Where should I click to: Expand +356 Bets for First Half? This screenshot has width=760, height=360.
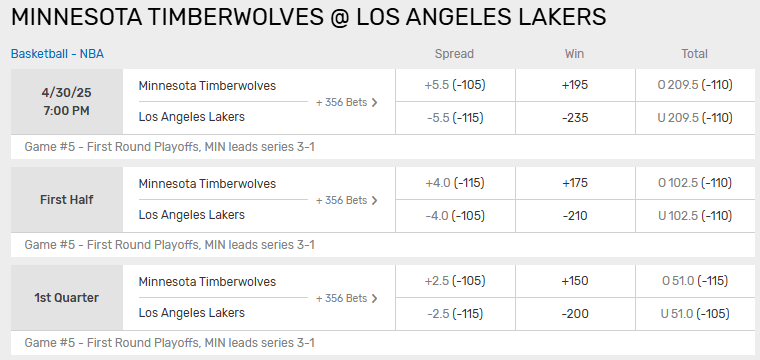coord(346,200)
